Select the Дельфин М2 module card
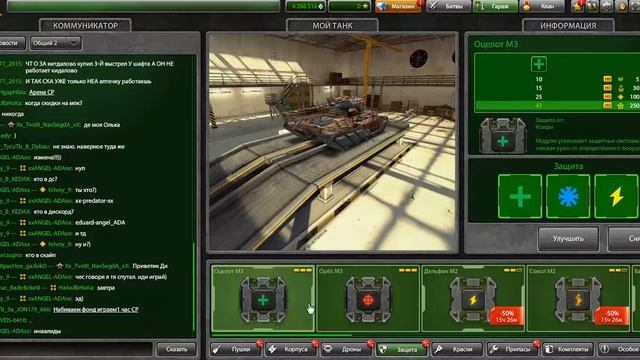 click(473, 298)
